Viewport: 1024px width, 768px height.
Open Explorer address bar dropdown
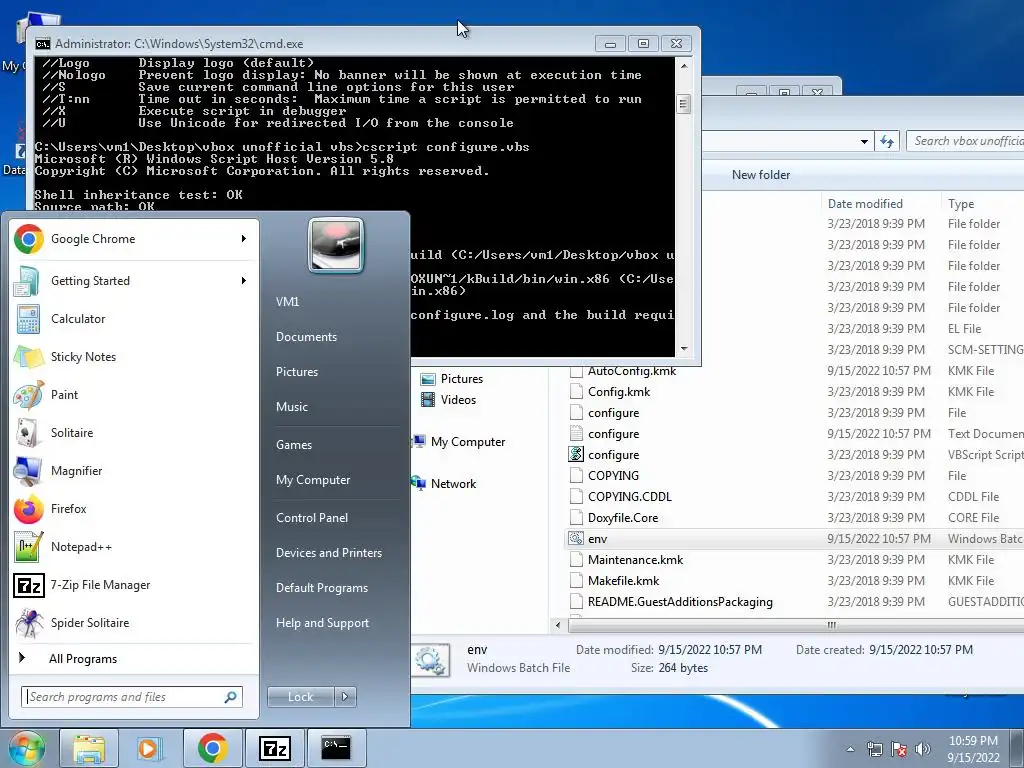pos(864,141)
